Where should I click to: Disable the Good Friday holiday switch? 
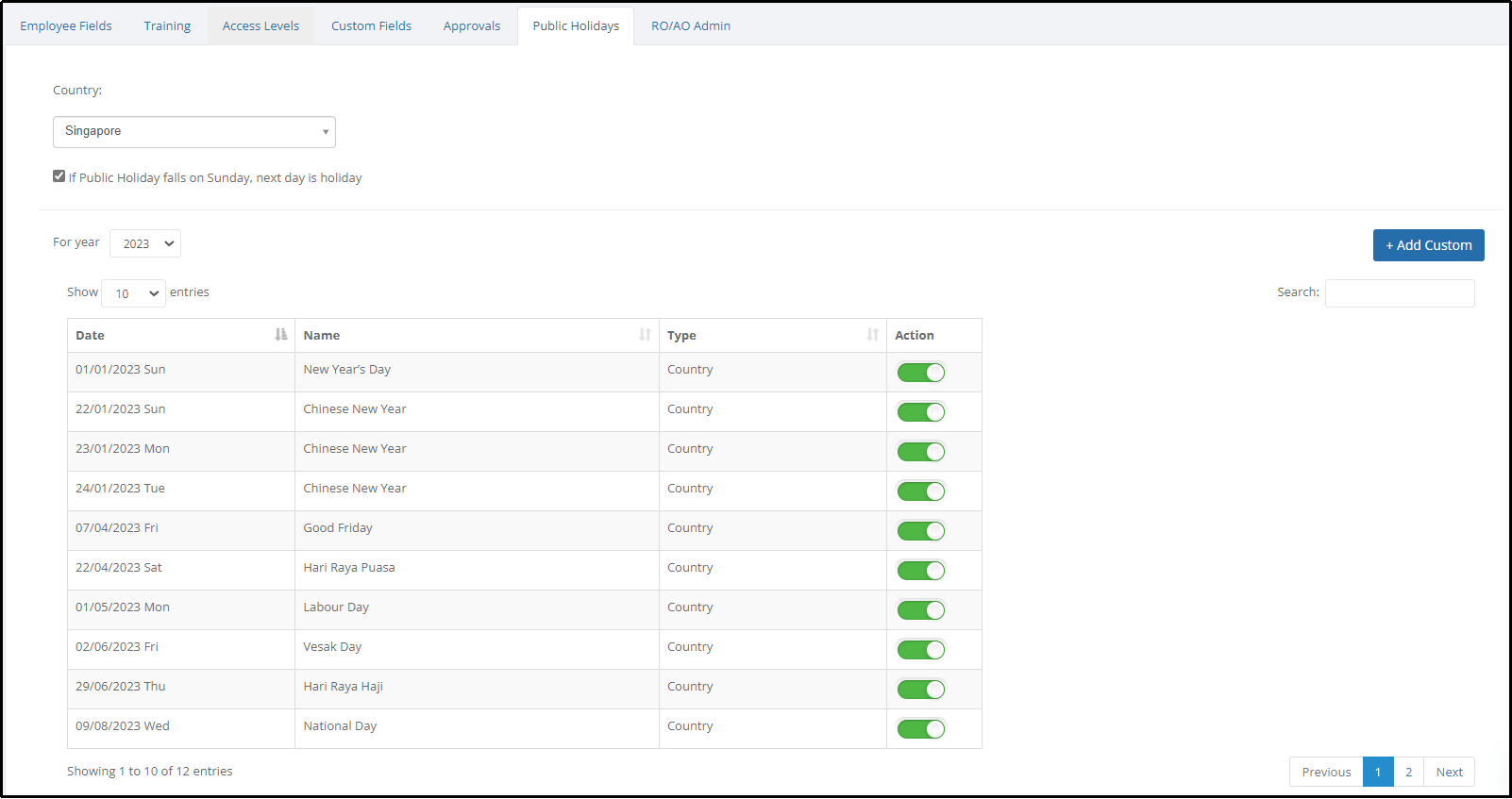tap(921, 531)
